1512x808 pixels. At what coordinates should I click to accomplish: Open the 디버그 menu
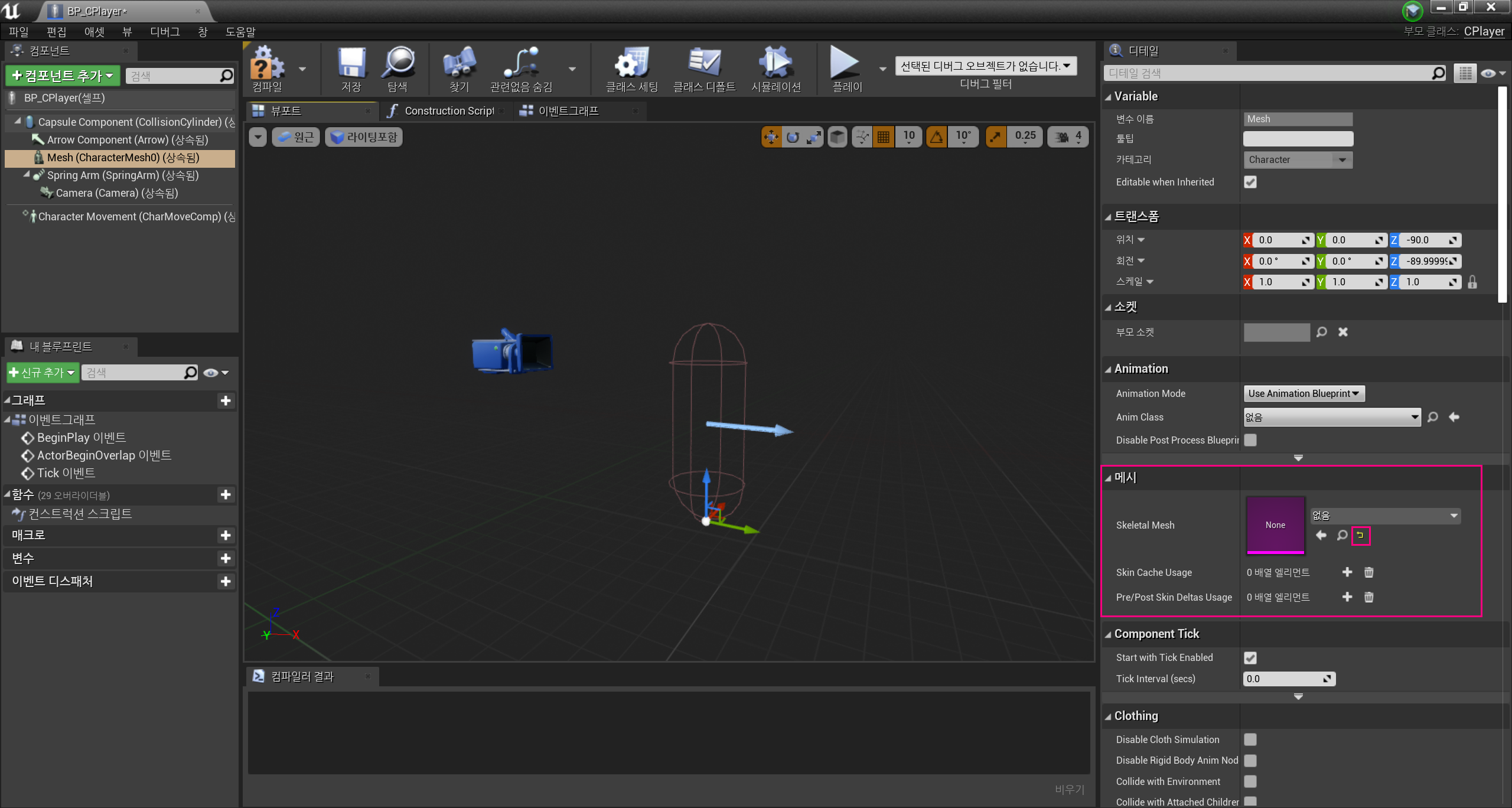pyautogui.click(x=165, y=32)
